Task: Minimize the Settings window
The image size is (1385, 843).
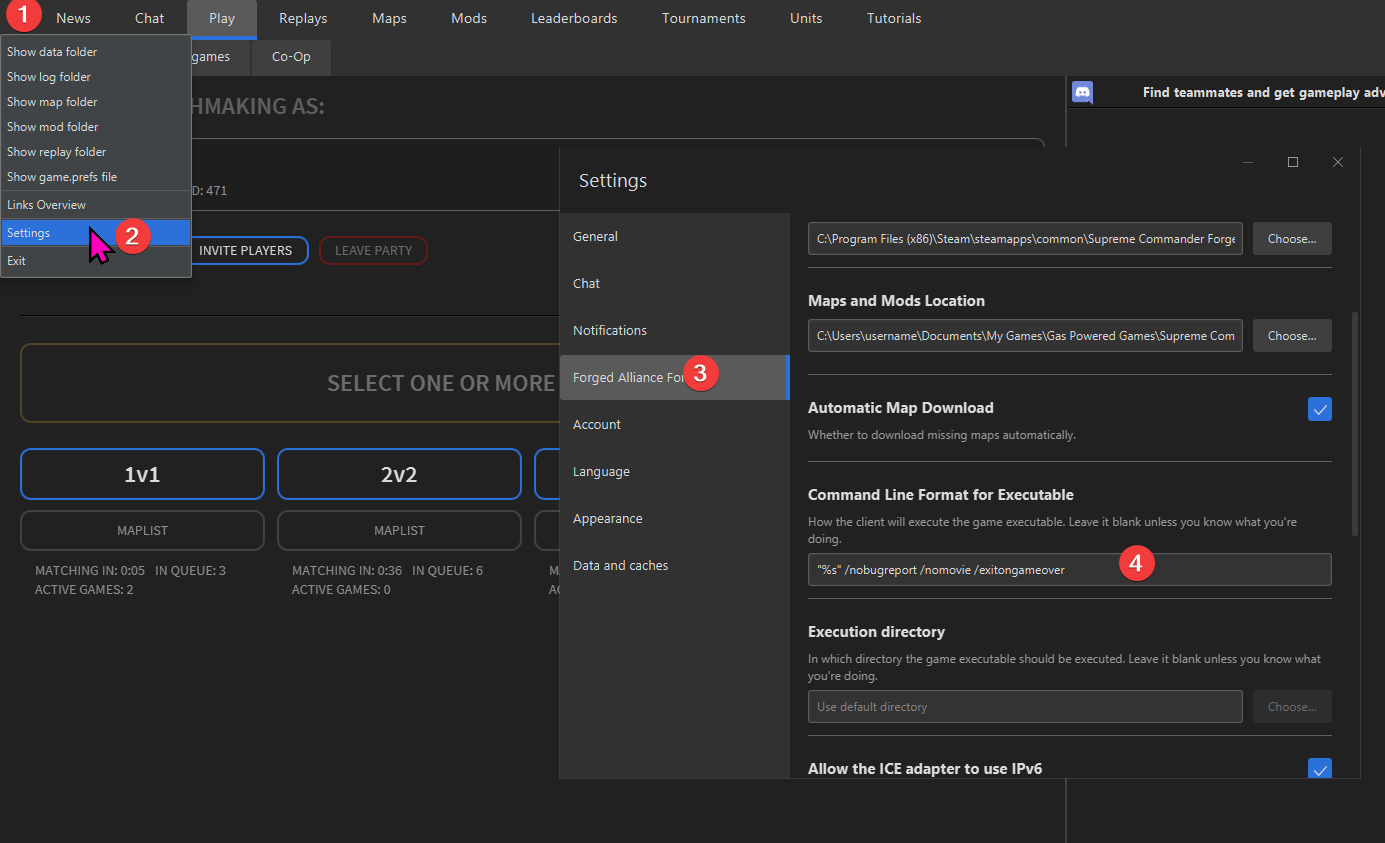Action: coord(1247,162)
